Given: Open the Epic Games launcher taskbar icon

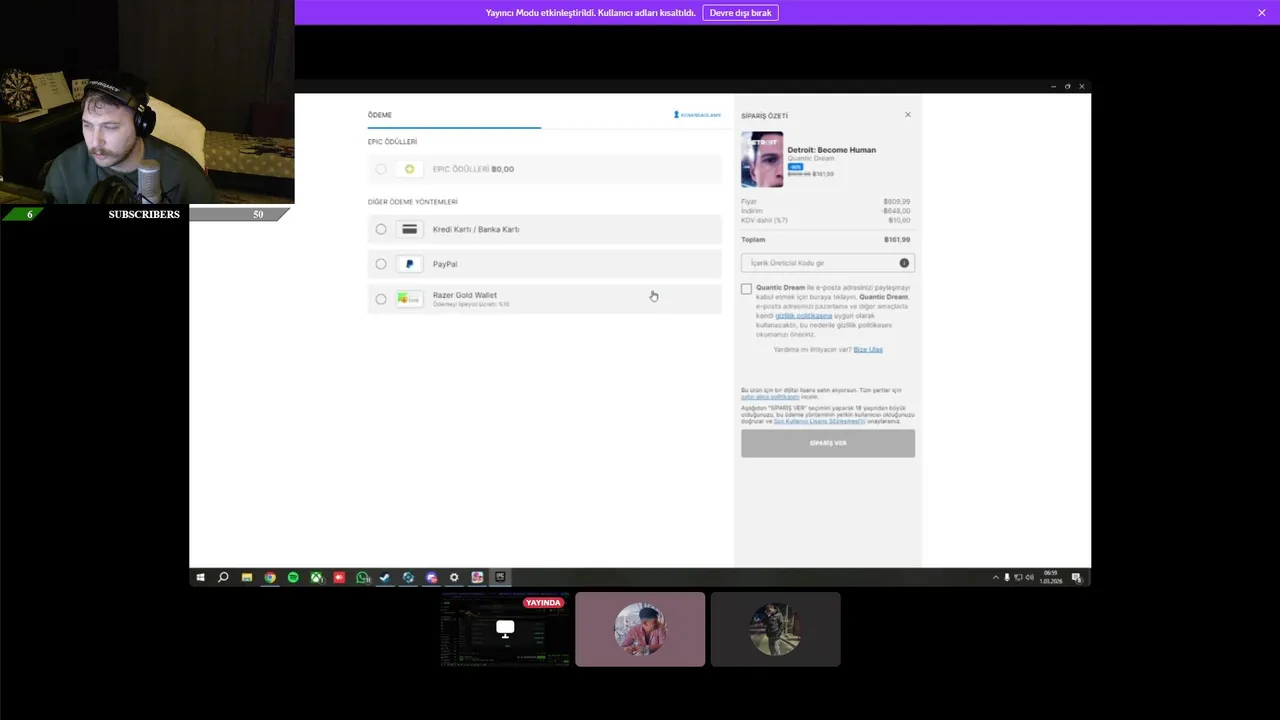Looking at the screenshot, I should [x=500, y=577].
